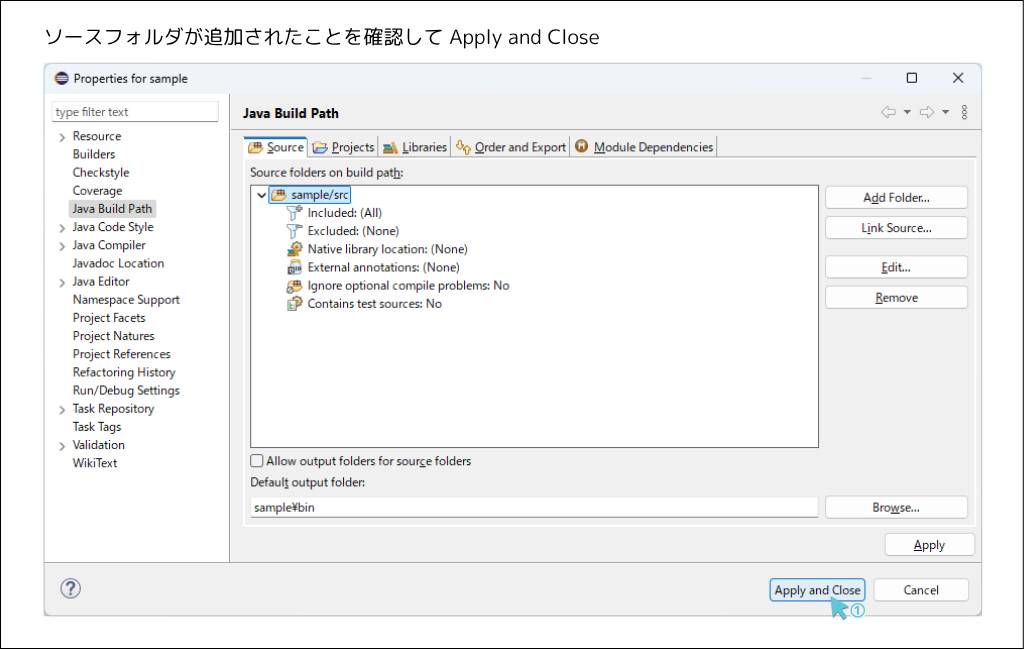Switch to the Projects tab

[344, 147]
